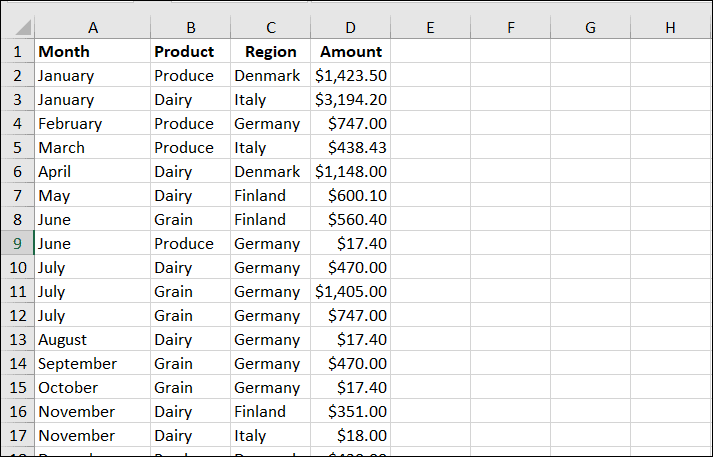The width and height of the screenshot is (713, 457).
Task: Select column A header
Action: click(x=93, y=27)
